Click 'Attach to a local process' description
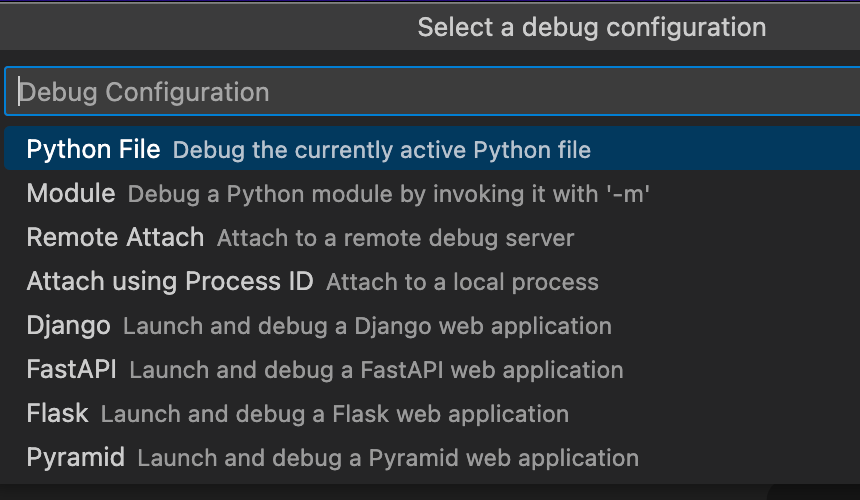 point(462,281)
